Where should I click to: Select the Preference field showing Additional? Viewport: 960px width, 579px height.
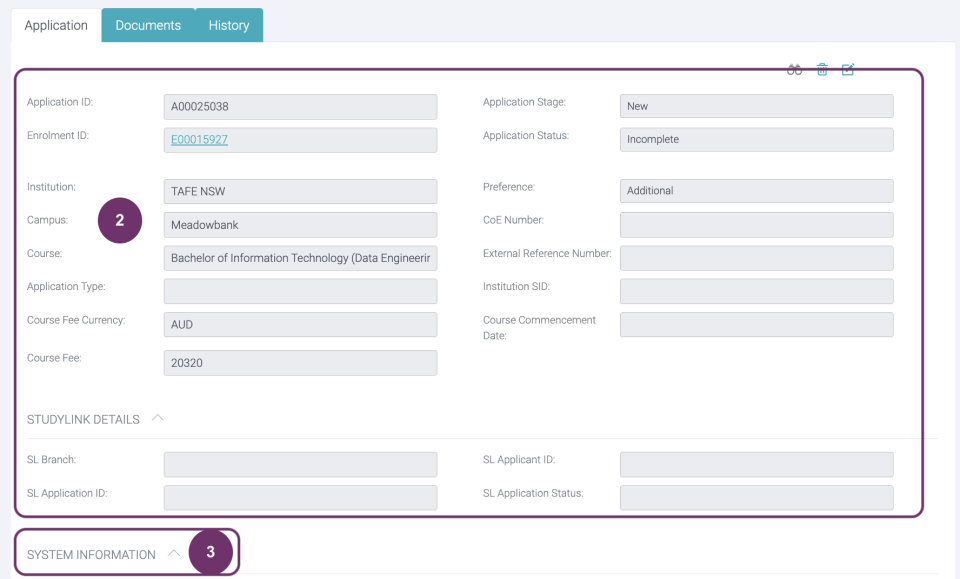point(756,190)
